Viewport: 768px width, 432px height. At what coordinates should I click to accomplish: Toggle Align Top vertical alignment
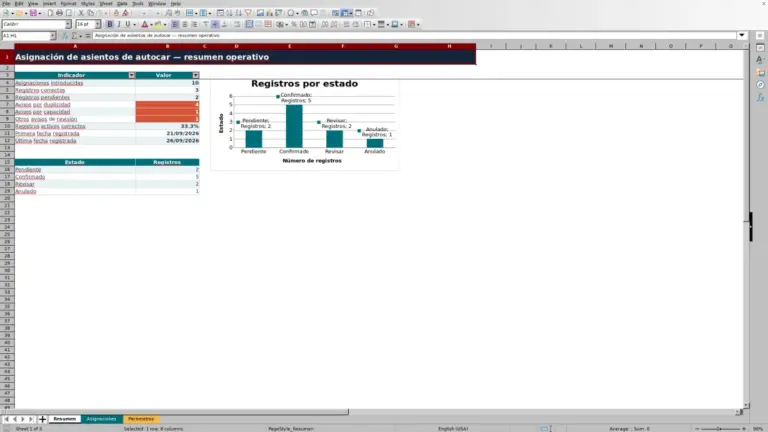pyautogui.click(x=206, y=24)
